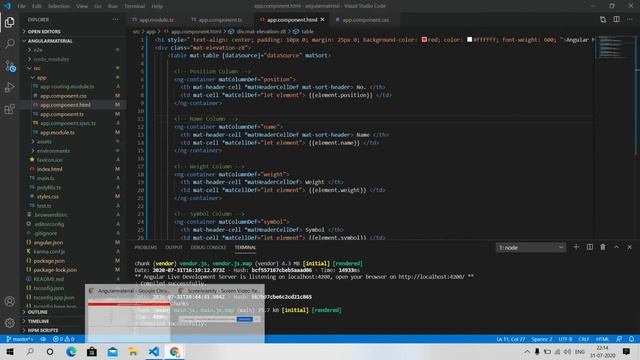Open the Terminal menu
The height and width of the screenshot is (360, 640).
tap(134, 6)
